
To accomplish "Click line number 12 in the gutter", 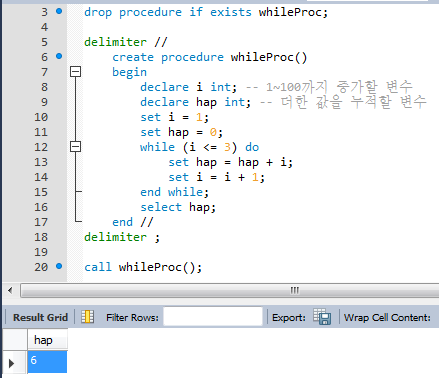I will (41, 147).
